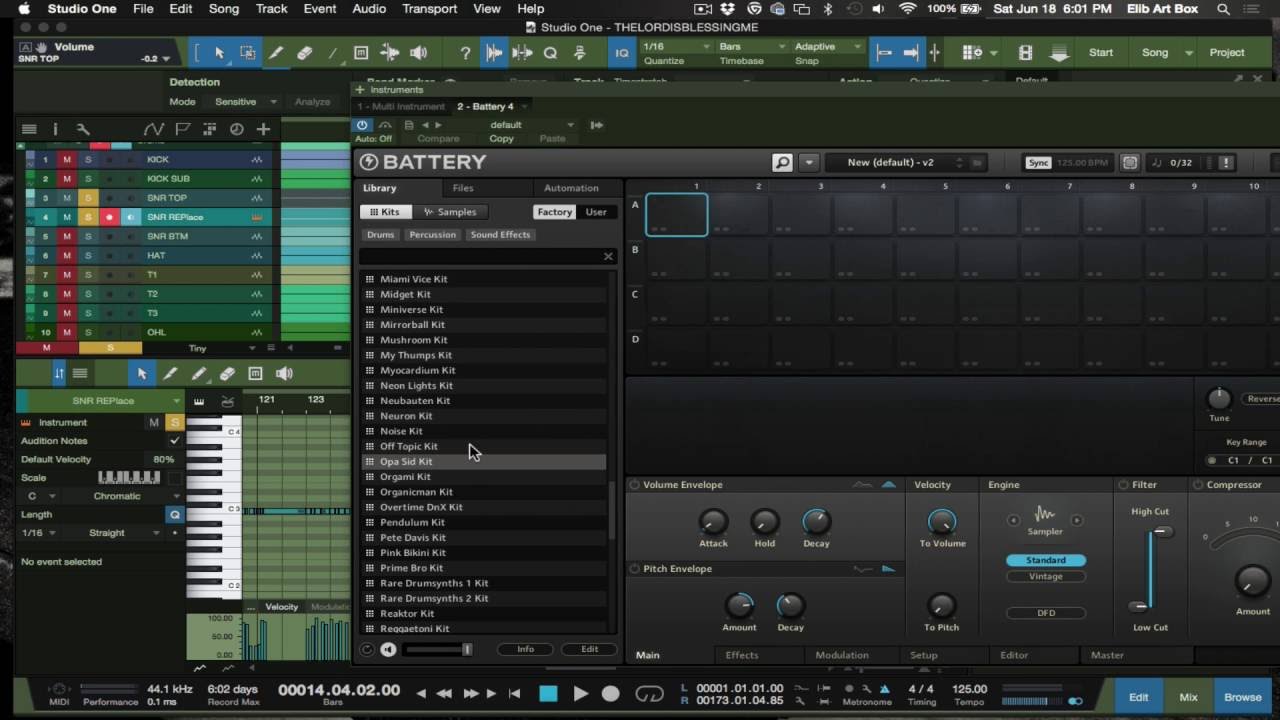Select the User library button

(x=596, y=212)
